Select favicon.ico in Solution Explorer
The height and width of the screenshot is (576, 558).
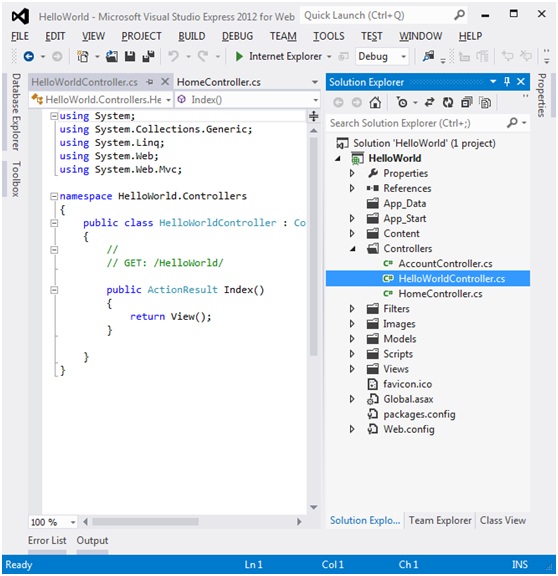(407, 384)
